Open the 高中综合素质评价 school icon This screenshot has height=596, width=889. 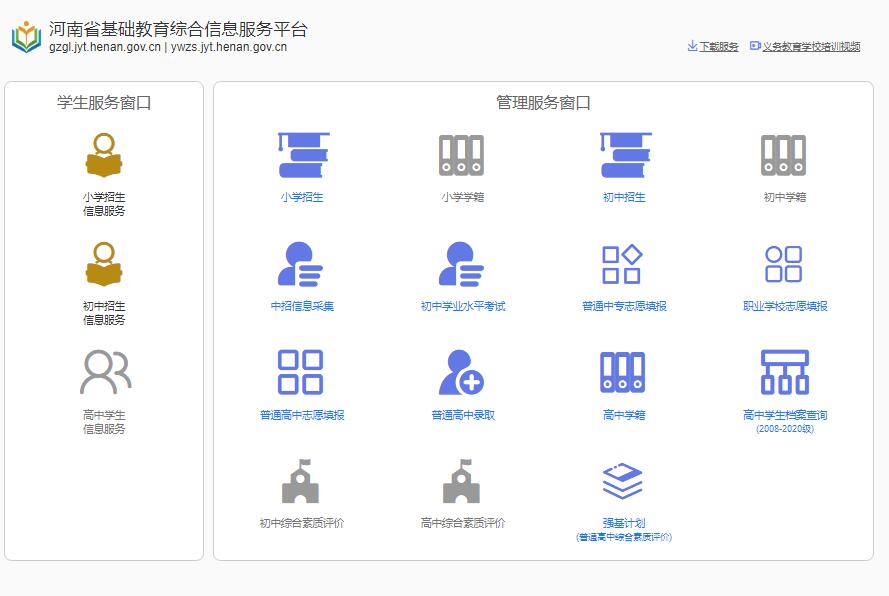point(462,483)
